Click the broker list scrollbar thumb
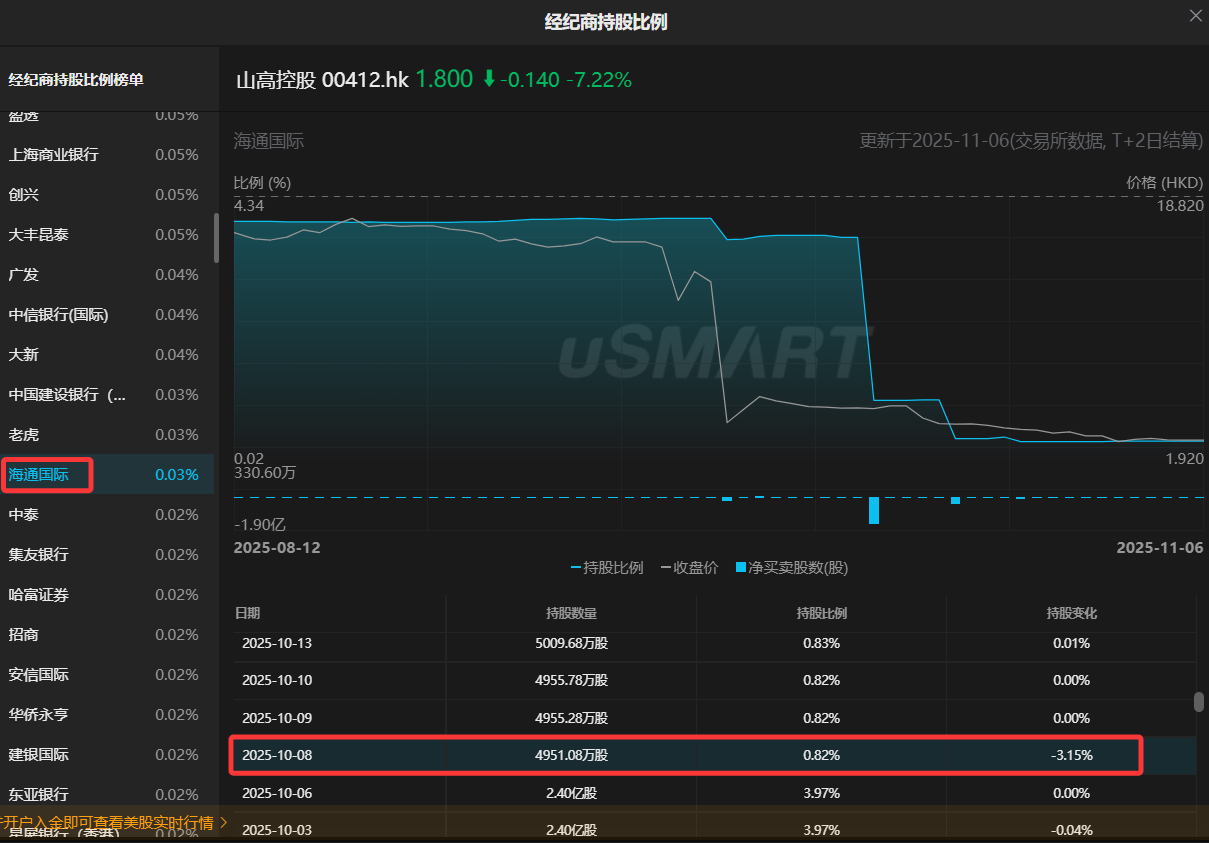This screenshot has height=843, width=1209. [x=217, y=238]
